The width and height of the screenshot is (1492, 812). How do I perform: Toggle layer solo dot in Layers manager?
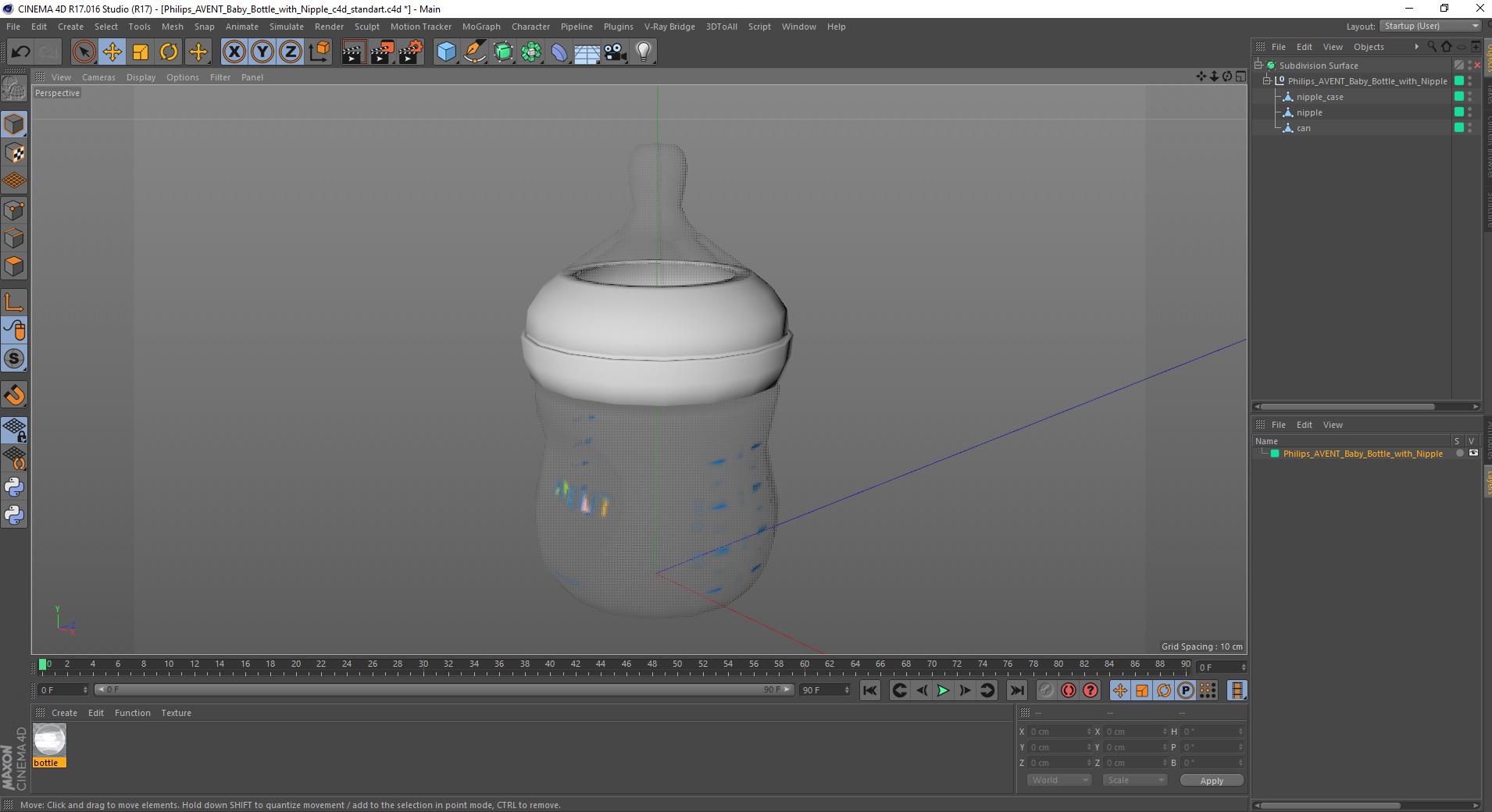pyautogui.click(x=1459, y=454)
